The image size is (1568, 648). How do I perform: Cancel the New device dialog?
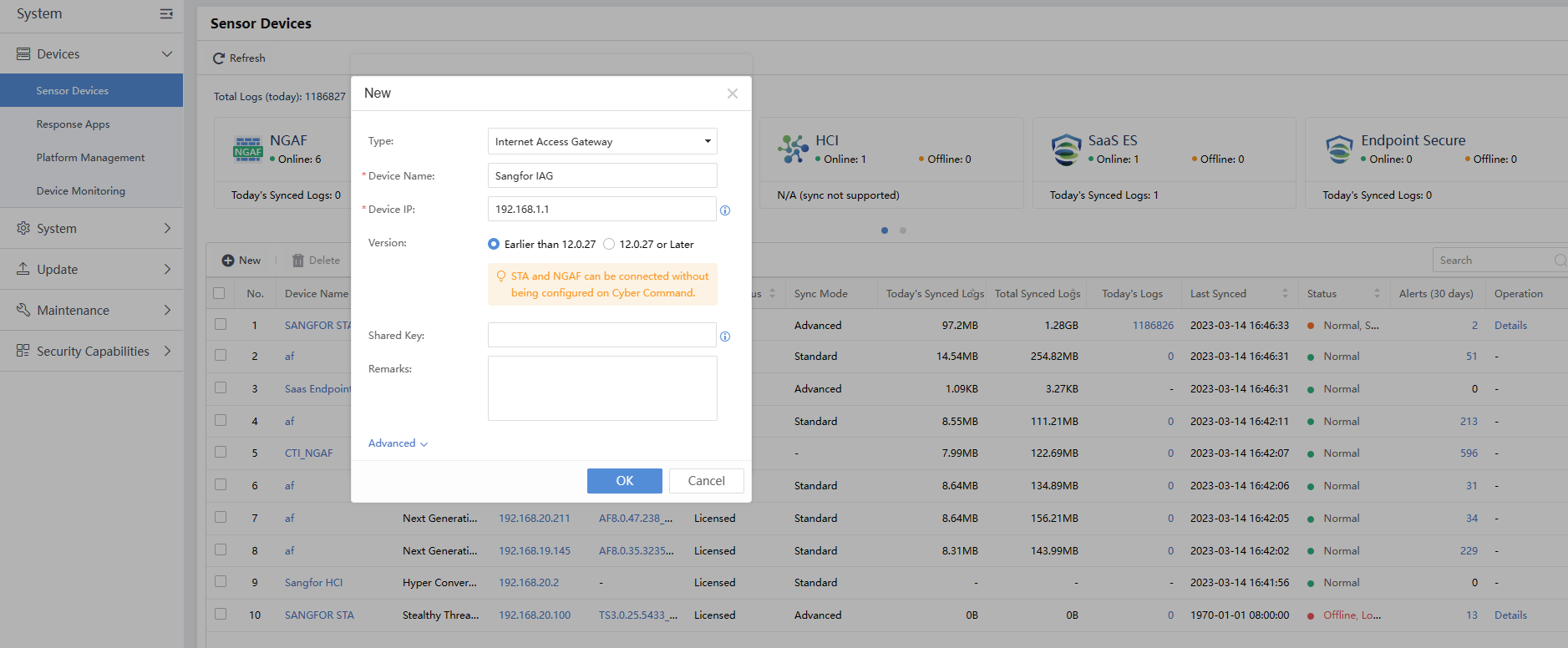pos(706,481)
